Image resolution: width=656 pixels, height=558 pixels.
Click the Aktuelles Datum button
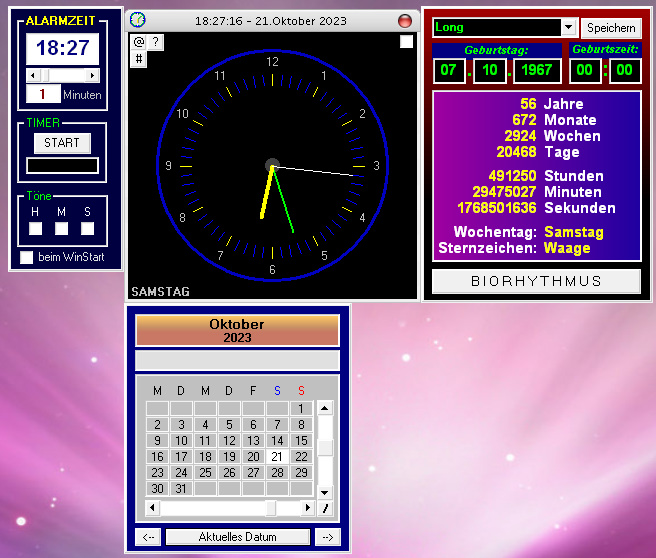[238, 537]
